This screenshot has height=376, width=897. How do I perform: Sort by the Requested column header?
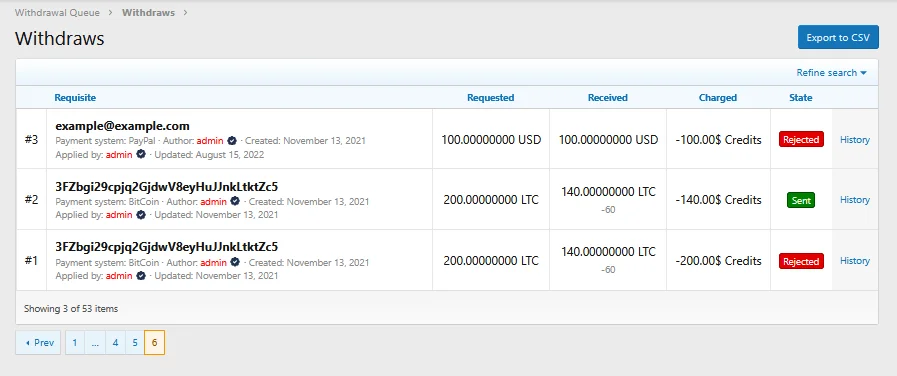point(490,97)
